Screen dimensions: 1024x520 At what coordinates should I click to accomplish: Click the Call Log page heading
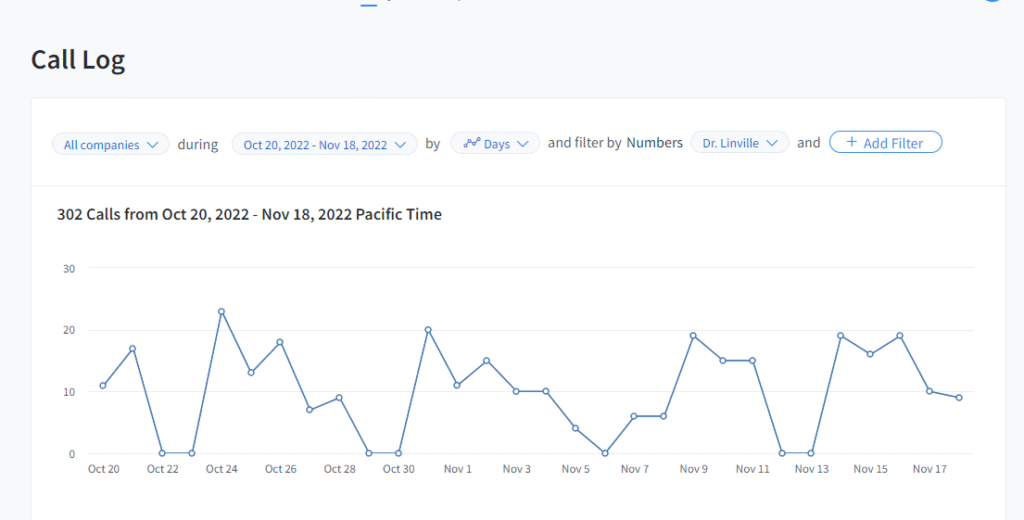click(78, 60)
